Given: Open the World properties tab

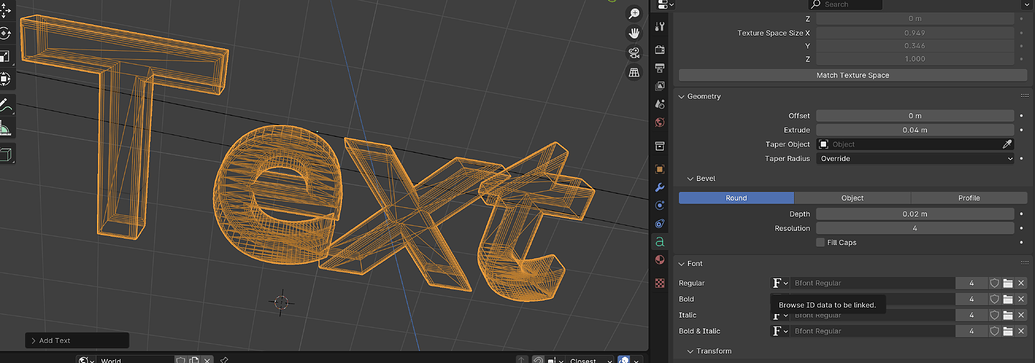Looking at the screenshot, I should [659, 122].
